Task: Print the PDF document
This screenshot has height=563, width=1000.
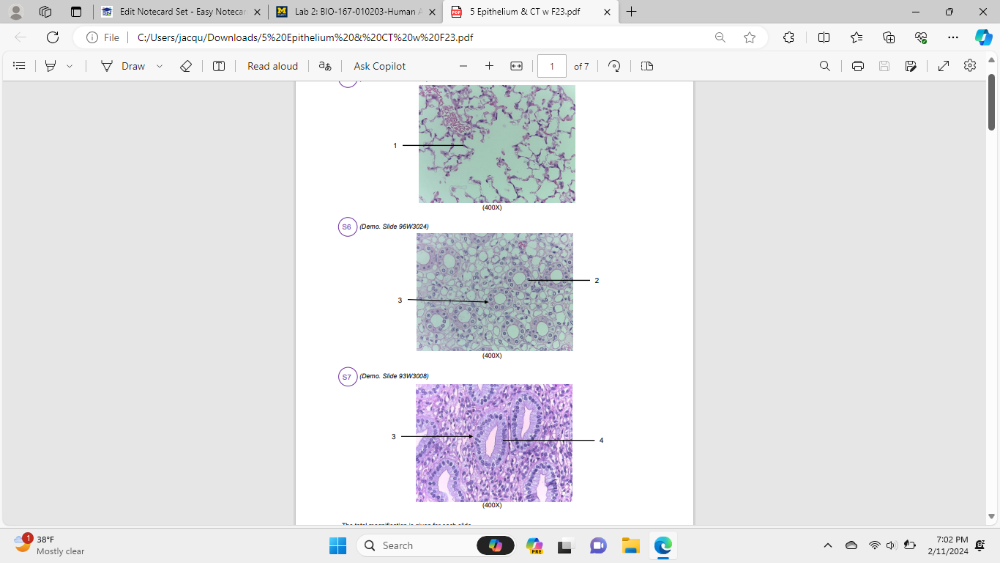Action: click(x=857, y=66)
